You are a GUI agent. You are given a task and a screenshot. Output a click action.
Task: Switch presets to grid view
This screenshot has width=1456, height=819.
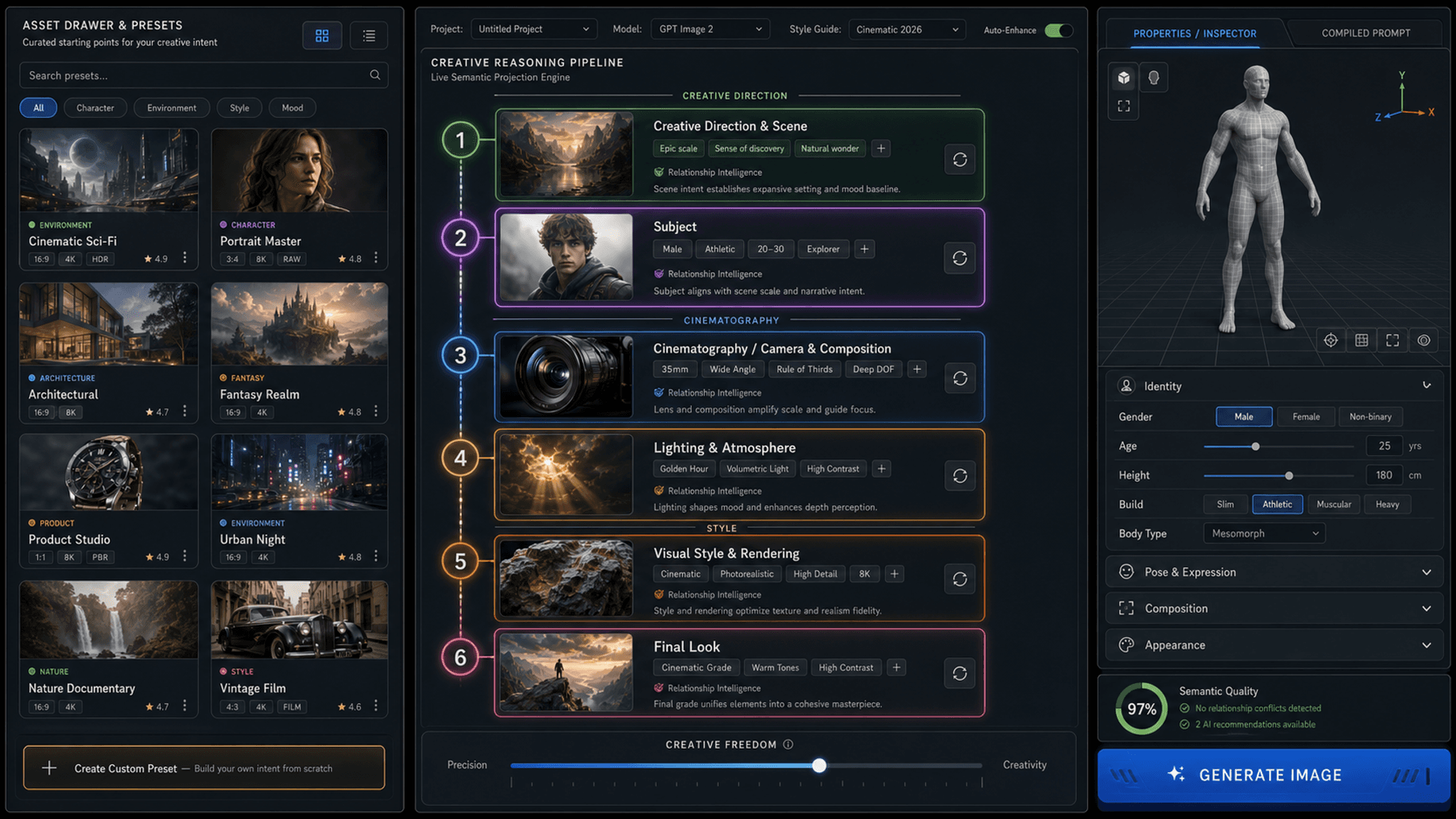coord(322,36)
